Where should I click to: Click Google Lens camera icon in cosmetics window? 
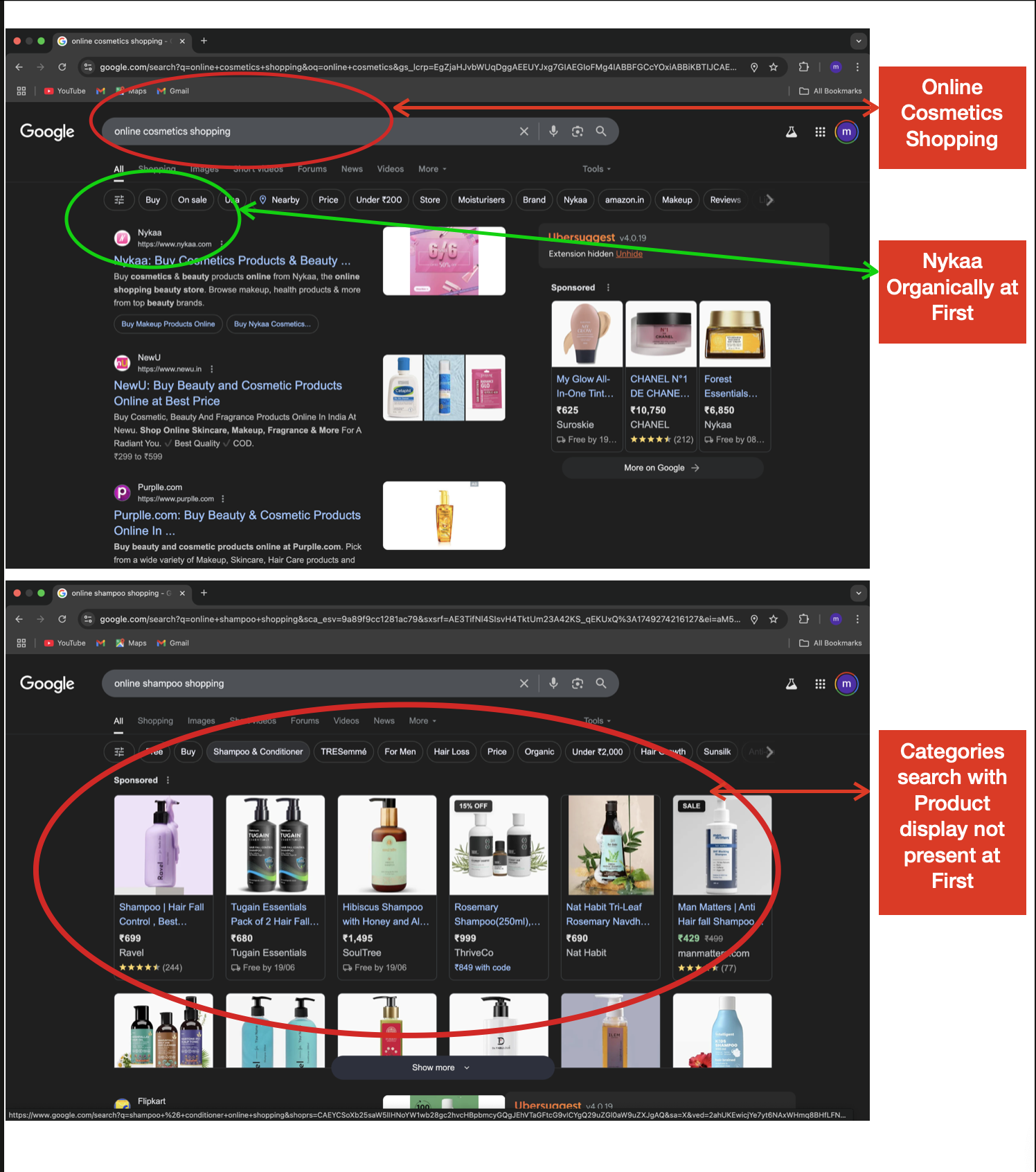(578, 131)
